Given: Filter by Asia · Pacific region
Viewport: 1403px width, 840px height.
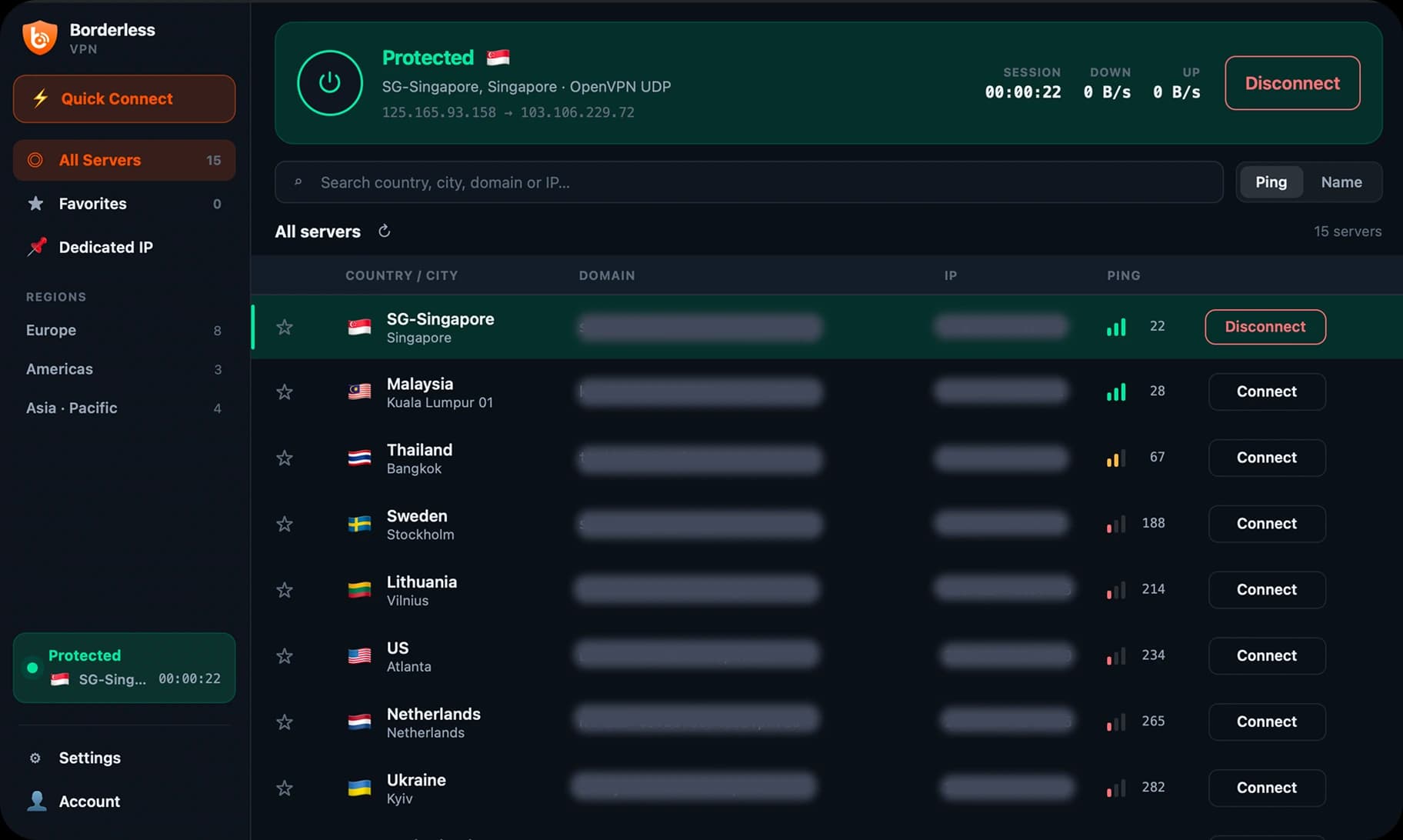Looking at the screenshot, I should point(125,408).
